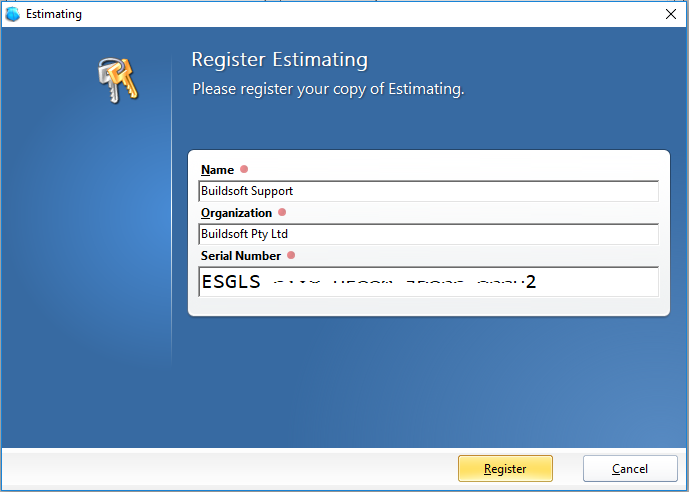Click the Estimating app icon in title bar
Image resolution: width=689 pixels, height=492 pixels.
coord(13,14)
